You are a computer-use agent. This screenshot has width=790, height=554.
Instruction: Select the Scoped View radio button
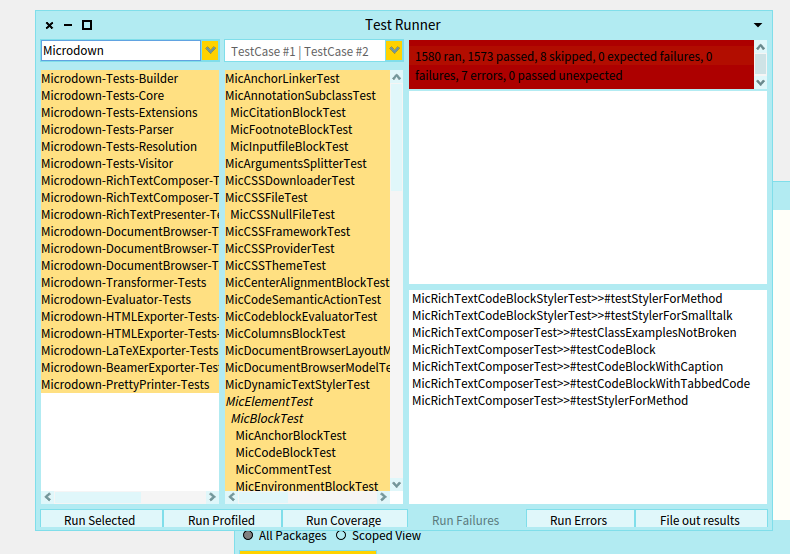click(341, 535)
